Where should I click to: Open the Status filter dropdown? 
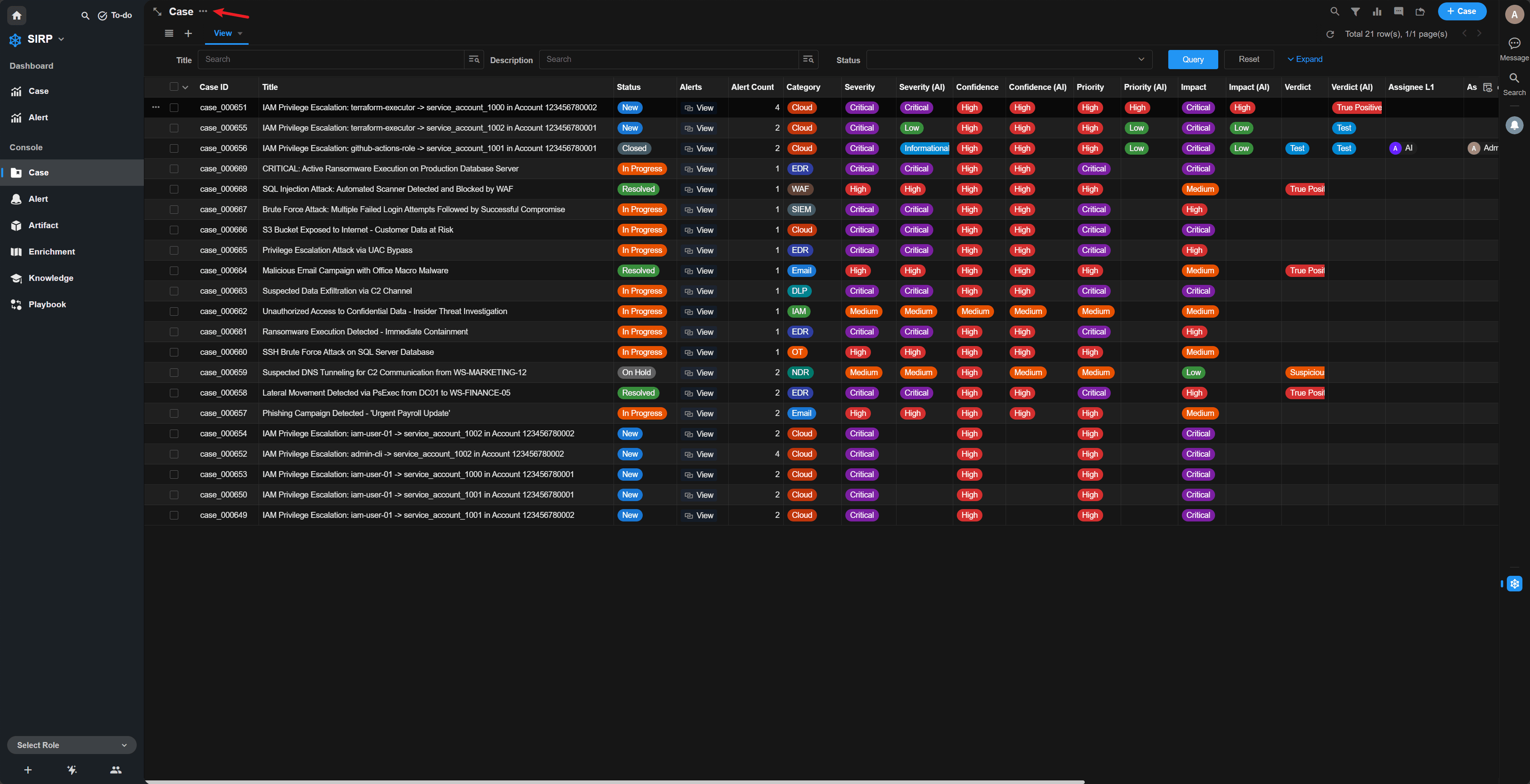click(x=1009, y=60)
